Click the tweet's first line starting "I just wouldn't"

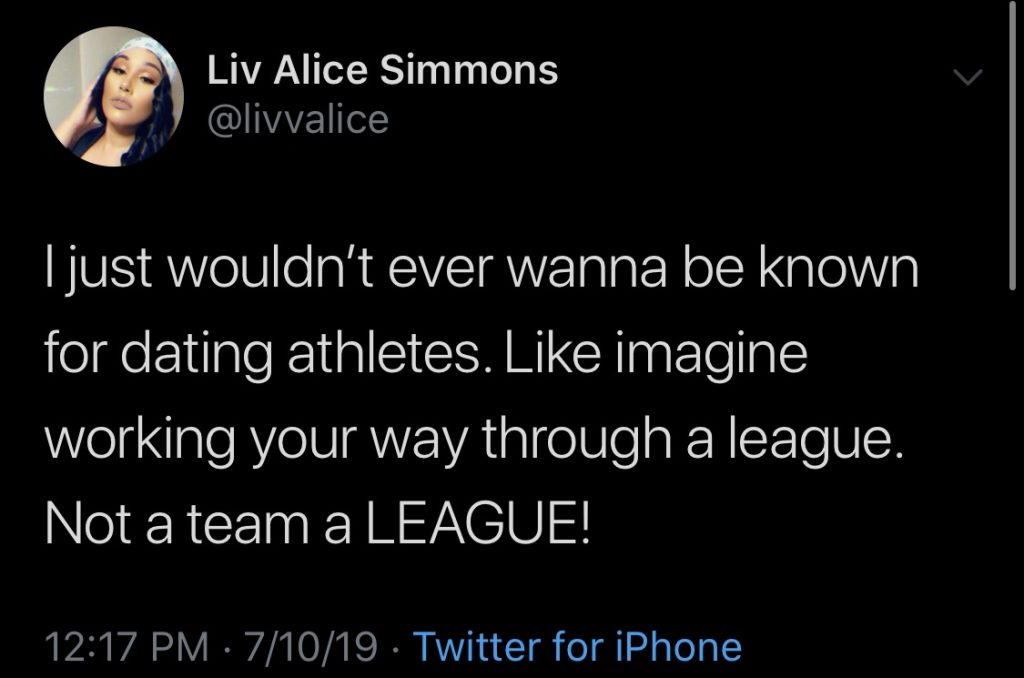[x=482, y=268]
